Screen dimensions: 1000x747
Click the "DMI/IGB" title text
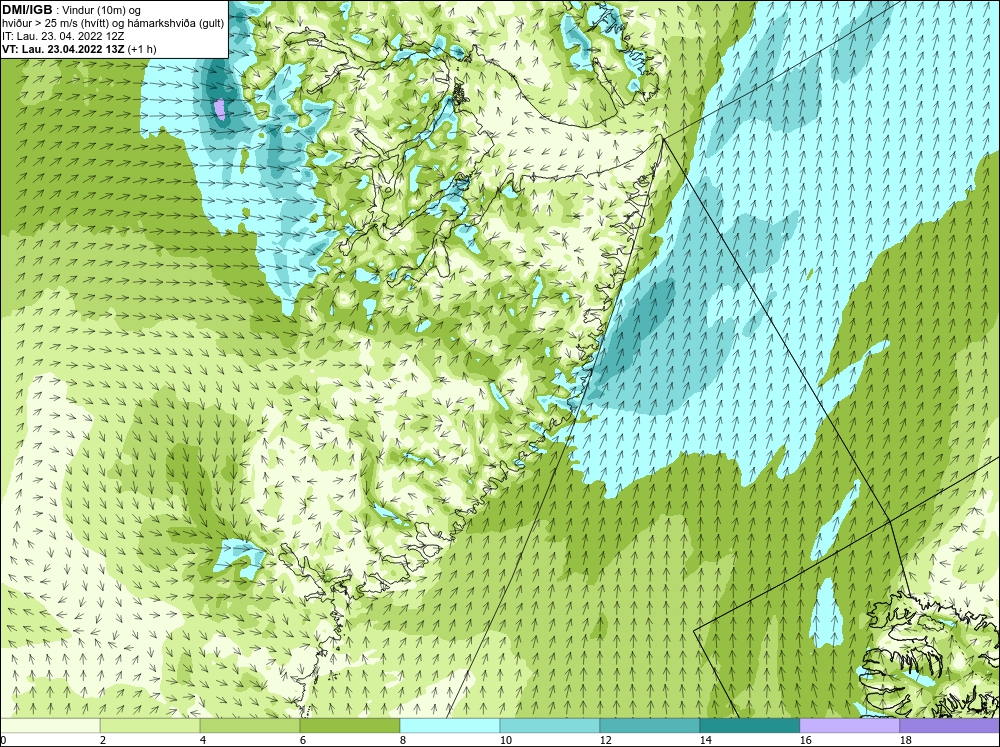[x=27, y=10]
